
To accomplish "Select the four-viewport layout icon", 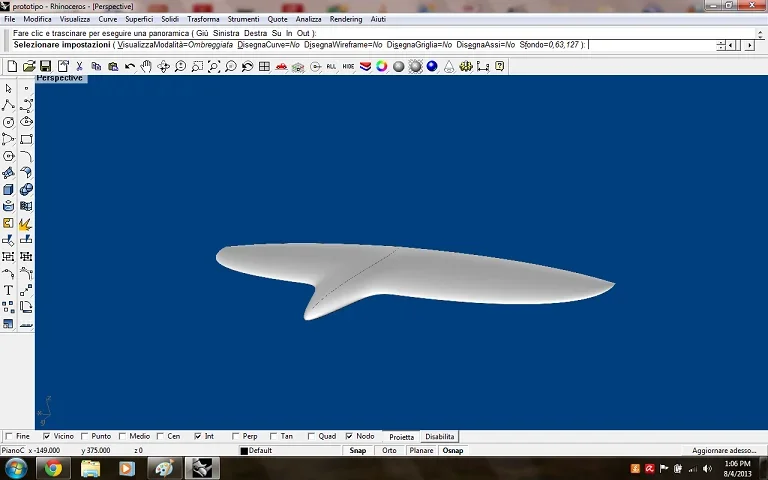I will [264, 66].
